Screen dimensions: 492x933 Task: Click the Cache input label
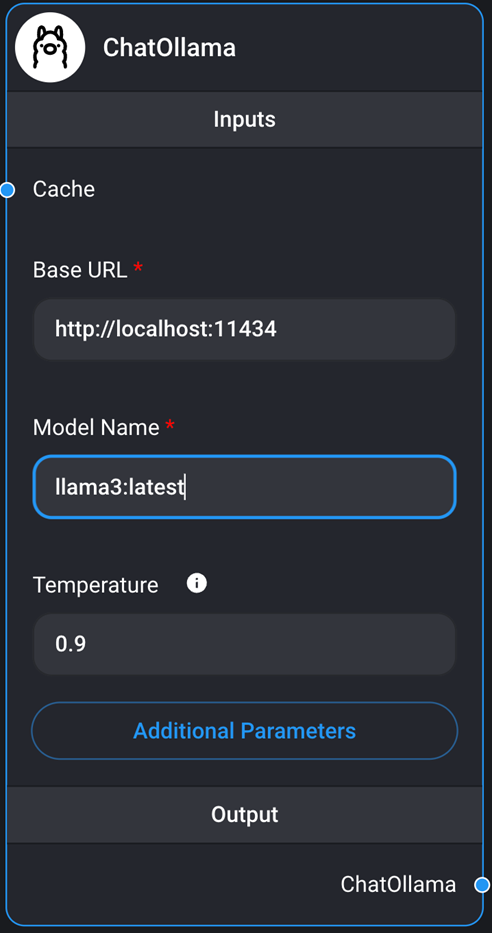click(64, 189)
